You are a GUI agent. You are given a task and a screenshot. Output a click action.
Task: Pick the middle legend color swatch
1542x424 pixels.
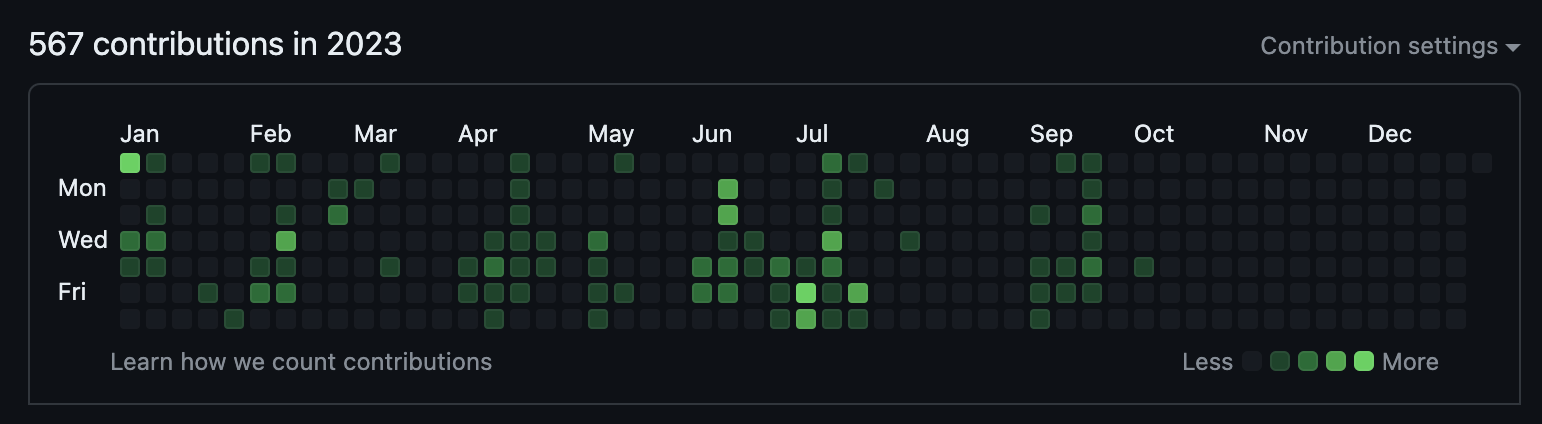[1308, 362]
